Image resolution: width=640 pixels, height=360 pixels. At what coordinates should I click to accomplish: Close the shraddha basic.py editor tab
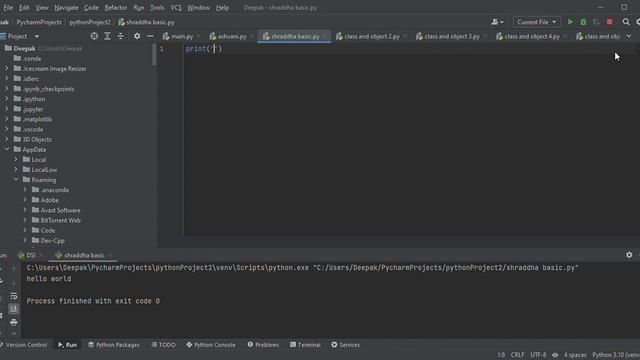click(x=325, y=37)
